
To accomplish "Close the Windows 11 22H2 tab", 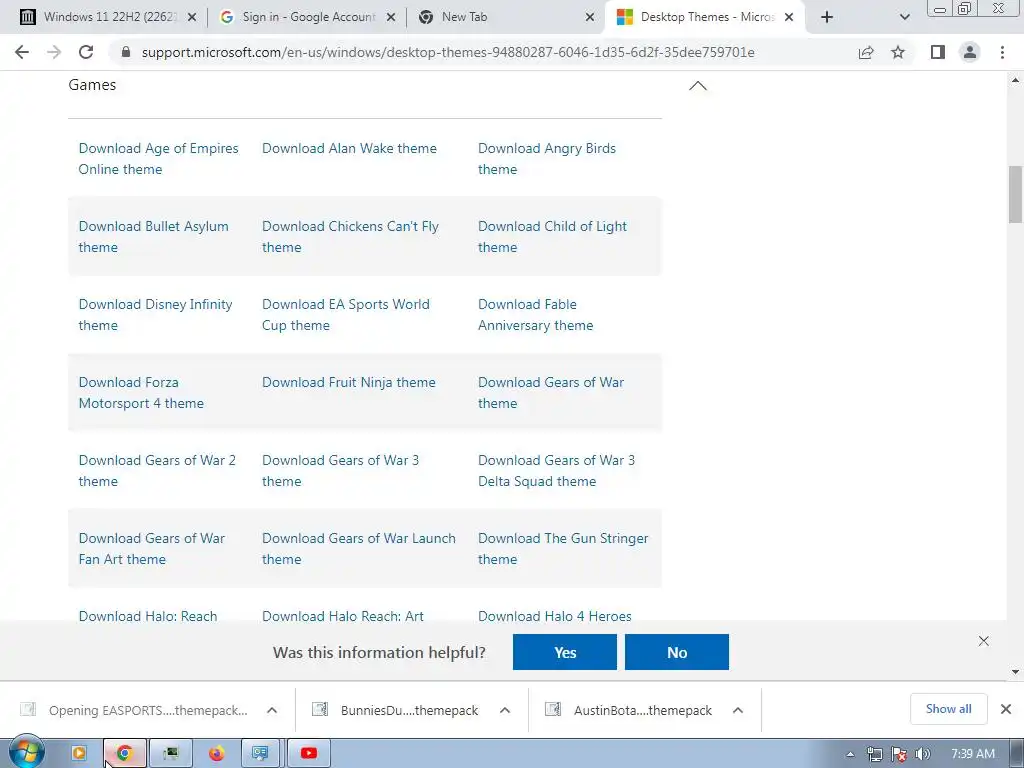I will tap(192, 18).
